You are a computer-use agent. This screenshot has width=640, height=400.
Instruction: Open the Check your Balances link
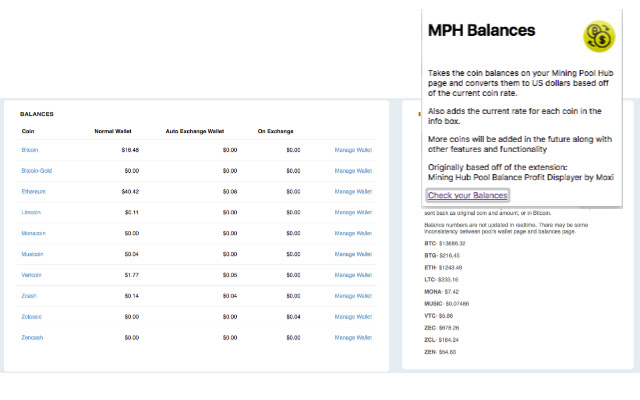point(468,196)
